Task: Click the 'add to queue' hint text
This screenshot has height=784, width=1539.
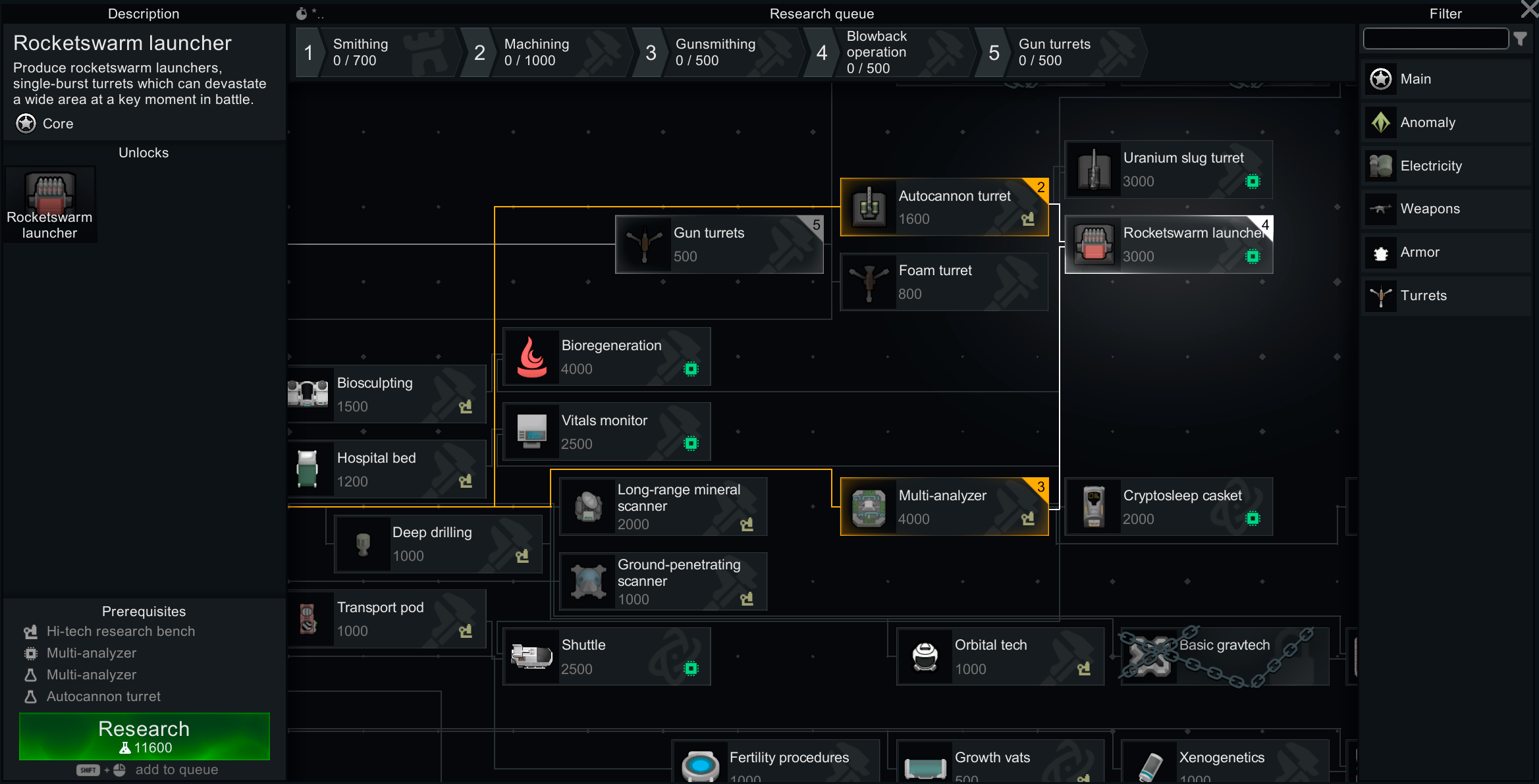Action: (x=176, y=770)
